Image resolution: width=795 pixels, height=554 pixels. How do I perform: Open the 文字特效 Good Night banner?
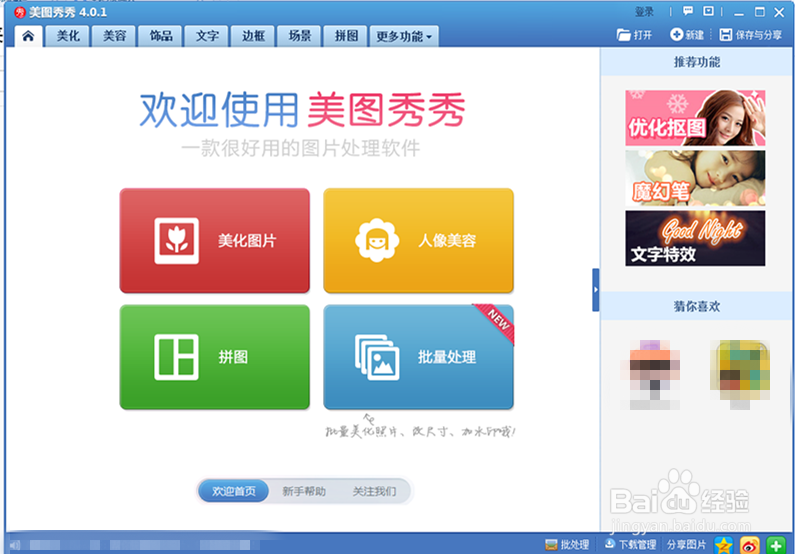695,238
